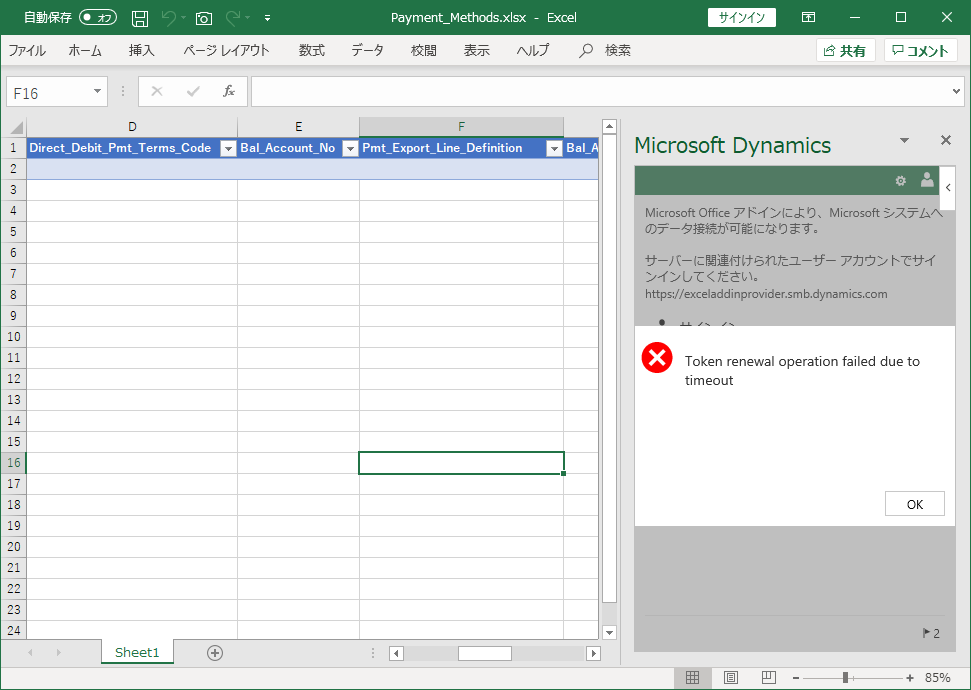Click the red error icon in the dialog

coord(657,357)
